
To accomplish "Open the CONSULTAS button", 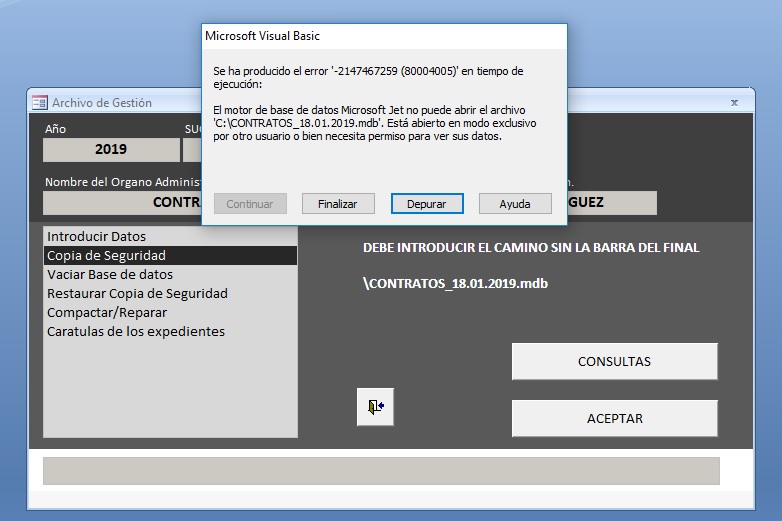I will 614,361.
